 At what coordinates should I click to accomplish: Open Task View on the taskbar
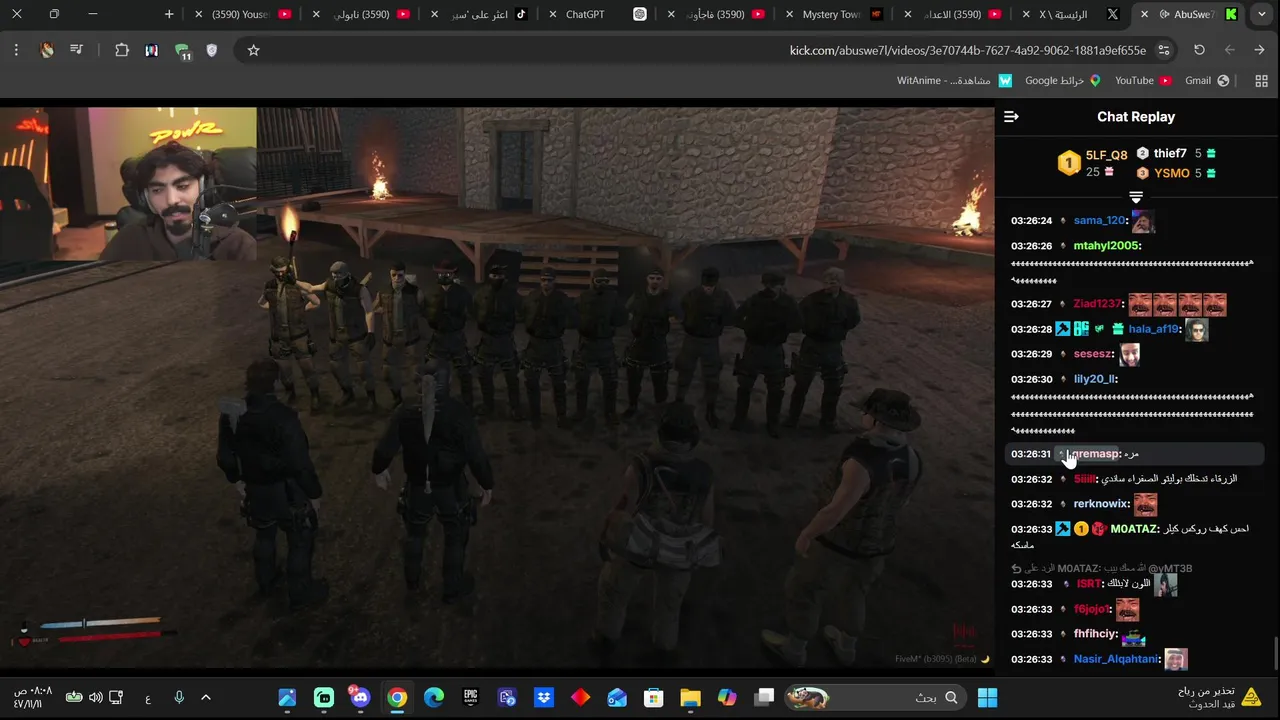pyautogui.click(x=764, y=697)
